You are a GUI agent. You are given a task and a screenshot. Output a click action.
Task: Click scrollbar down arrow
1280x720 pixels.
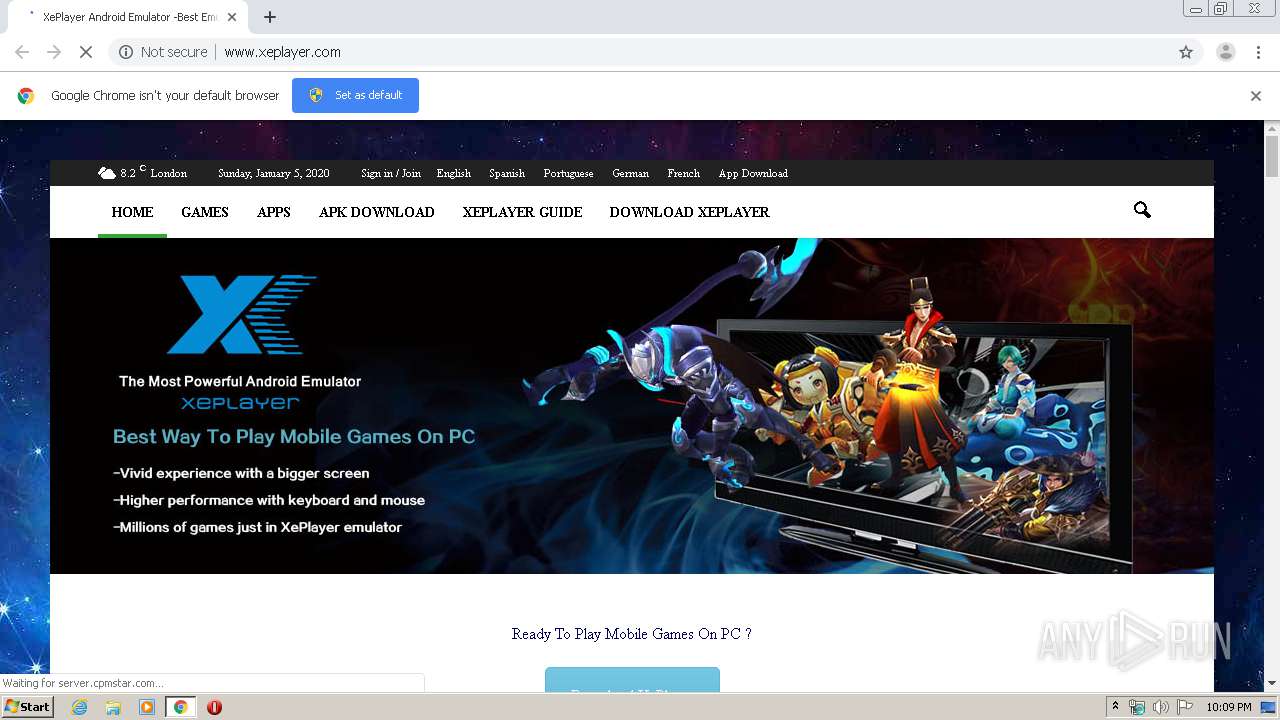pos(1272,683)
